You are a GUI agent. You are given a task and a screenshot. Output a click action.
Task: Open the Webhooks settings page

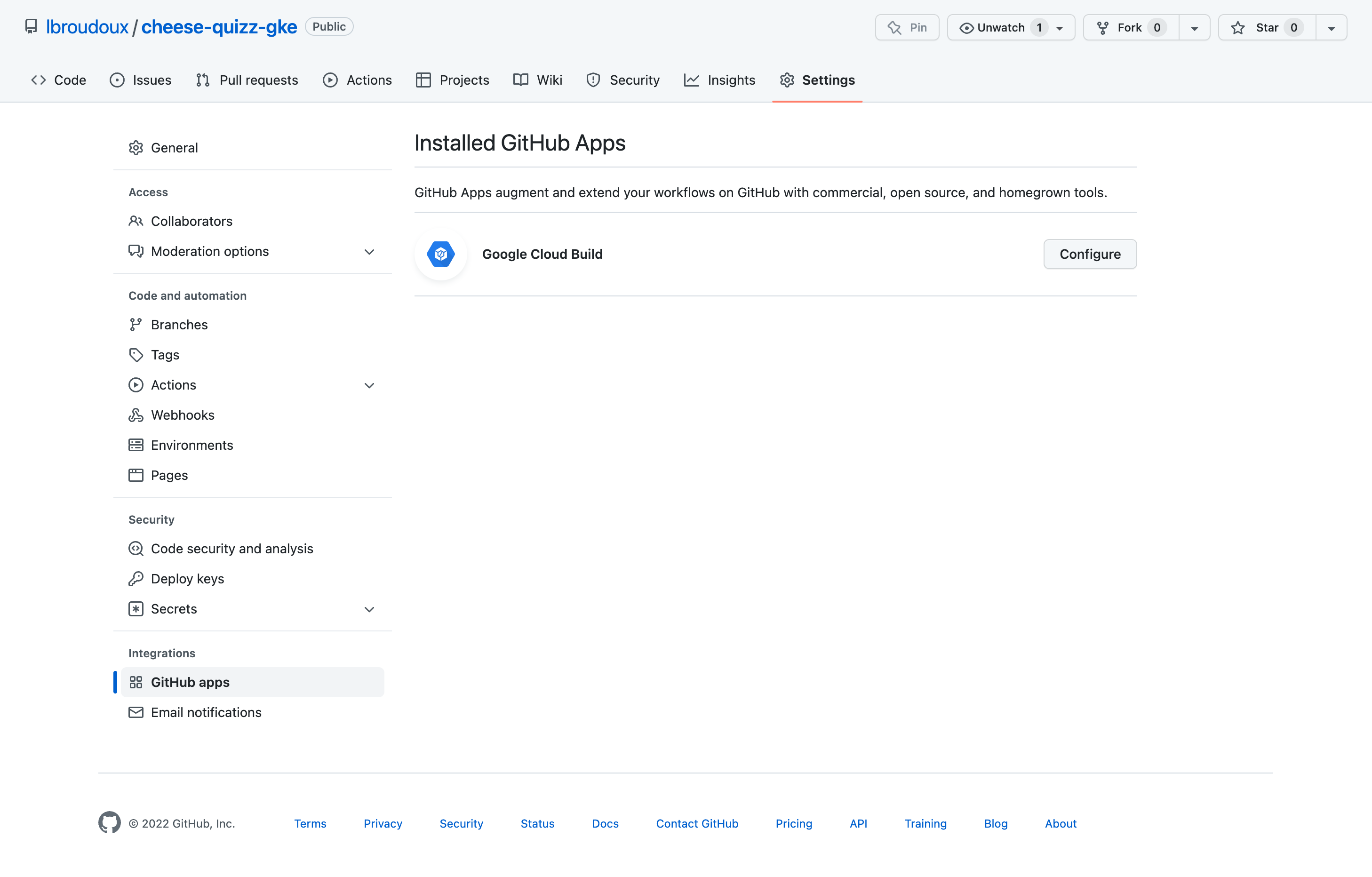(x=183, y=415)
